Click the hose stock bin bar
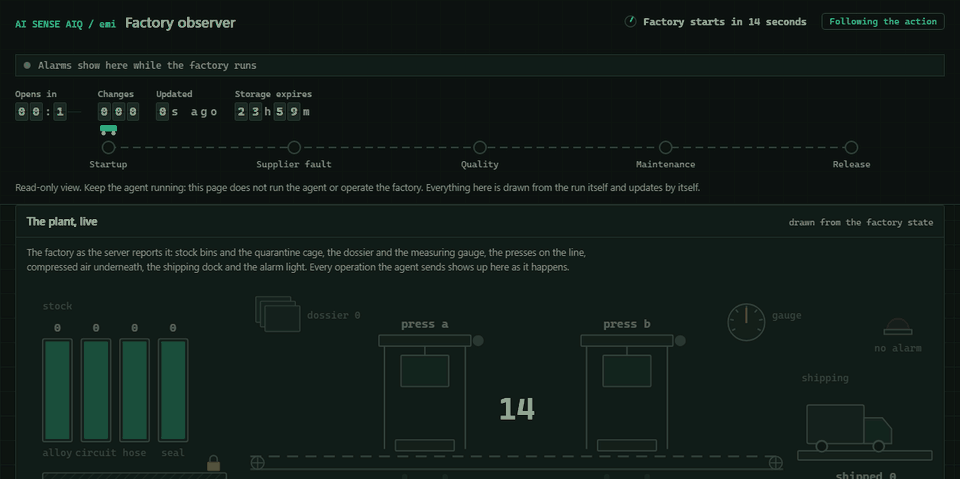Screen dimensions: 960x479 (x=134, y=390)
